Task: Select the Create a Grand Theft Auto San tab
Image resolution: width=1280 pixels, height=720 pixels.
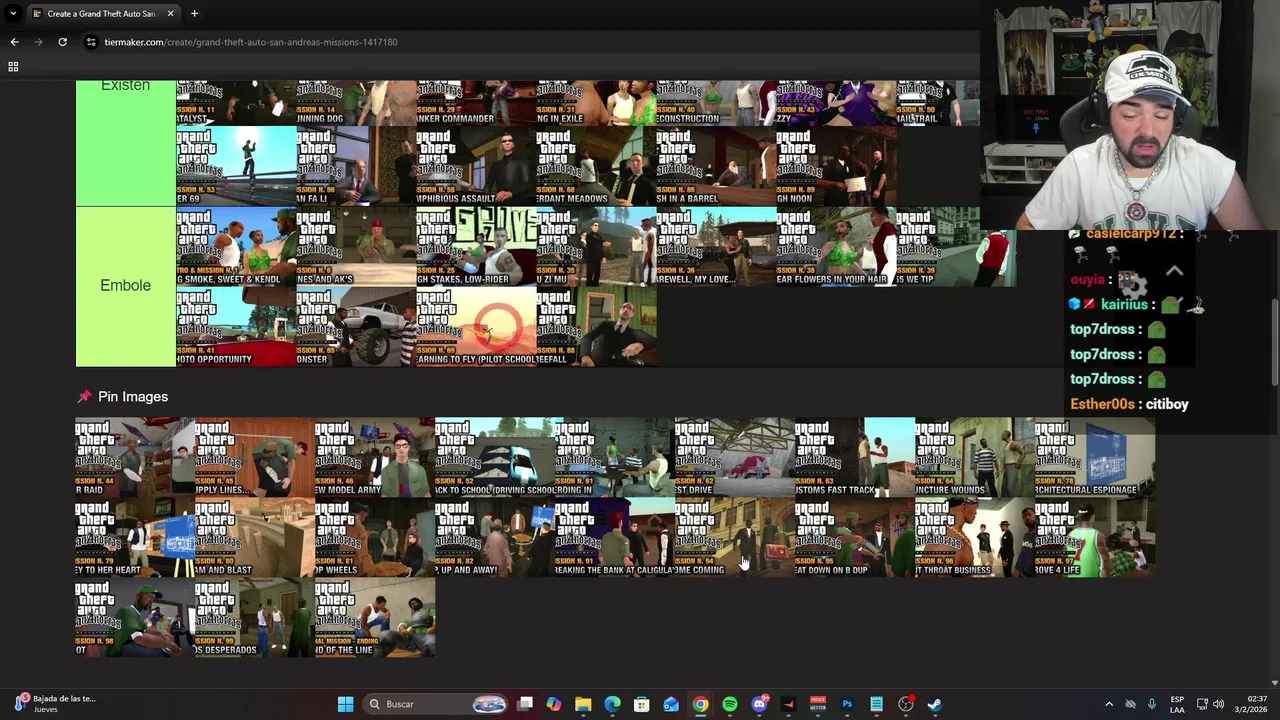Action: pyautogui.click(x=103, y=14)
